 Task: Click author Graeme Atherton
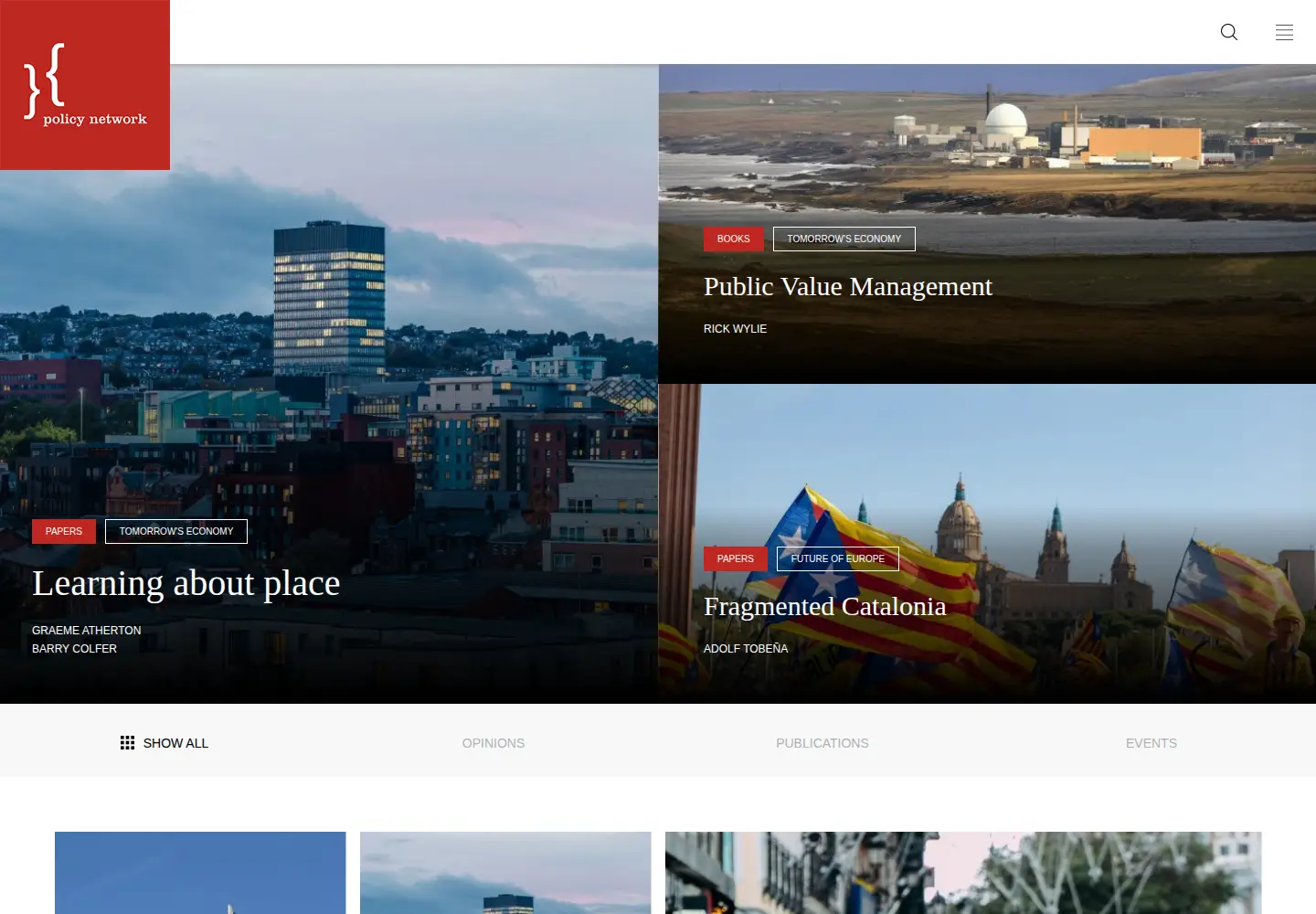[x=87, y=631]
